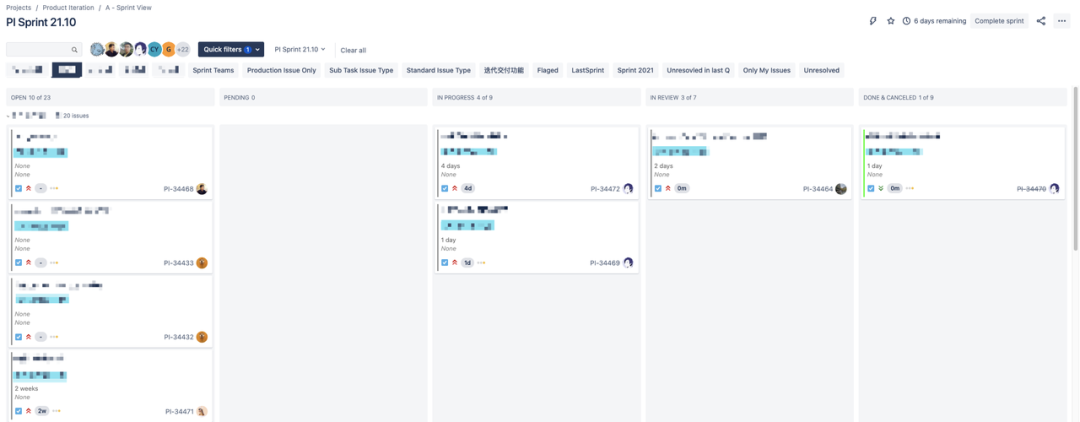Click the highest priority icon on PI-34468
This screenshot has height=422, width=1080.
29,188
